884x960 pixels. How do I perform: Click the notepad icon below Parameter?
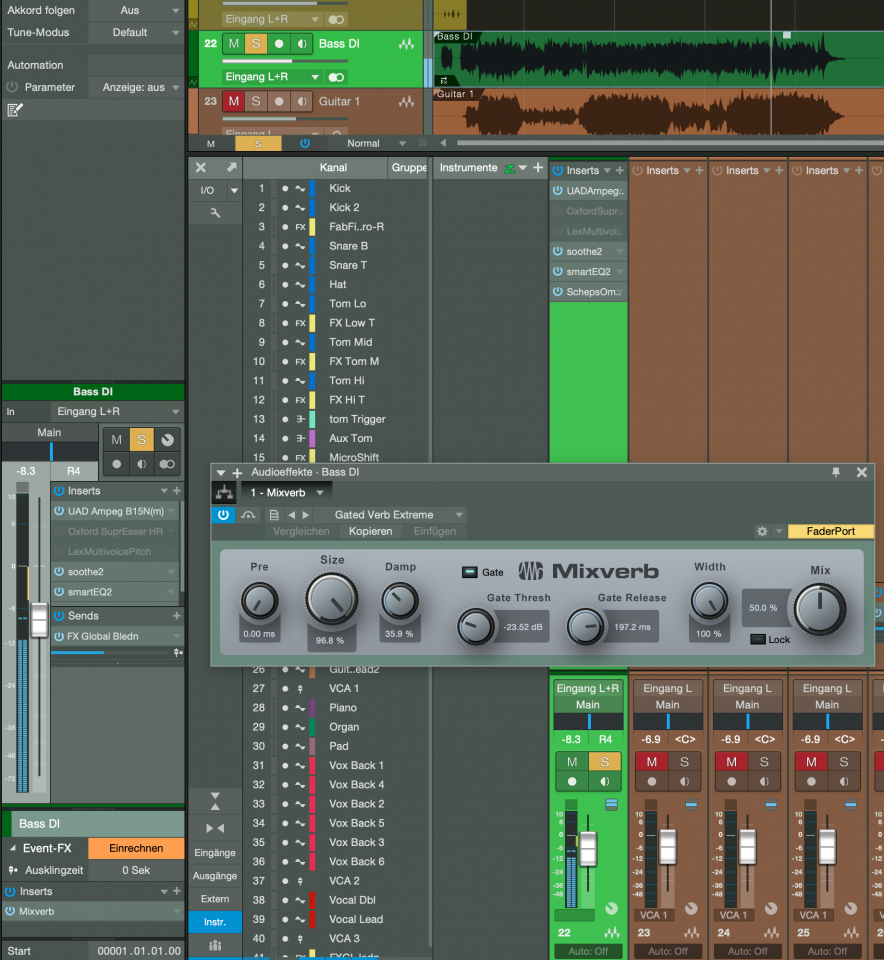coord(14,110)
